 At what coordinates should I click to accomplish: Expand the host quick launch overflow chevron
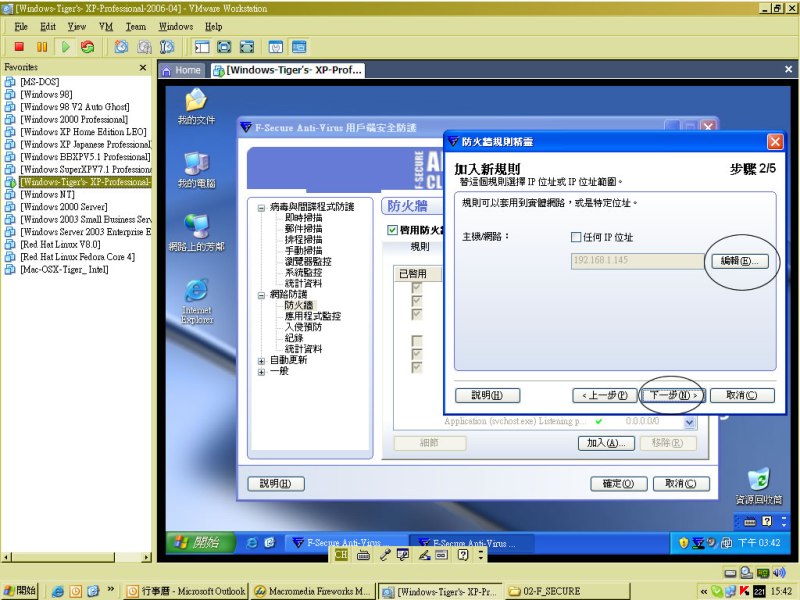coord(110,589)
